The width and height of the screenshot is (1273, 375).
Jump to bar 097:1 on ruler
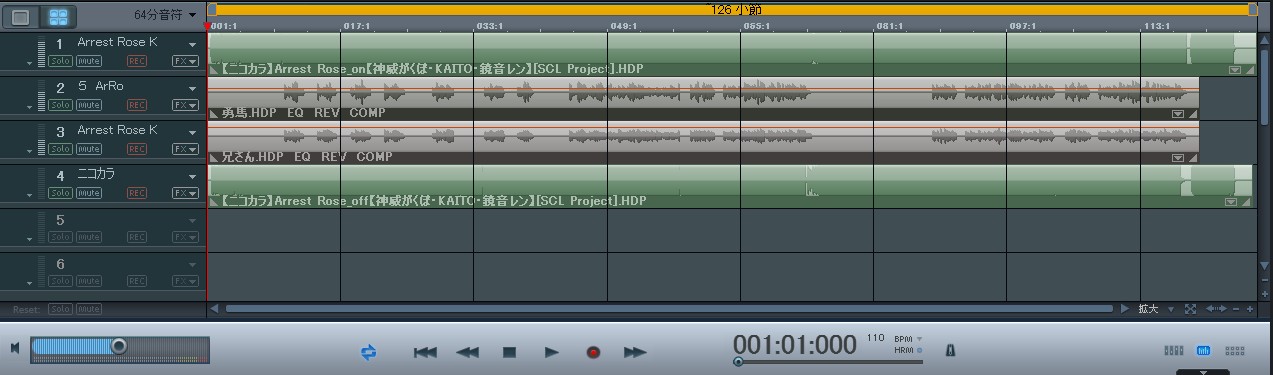1023,26
